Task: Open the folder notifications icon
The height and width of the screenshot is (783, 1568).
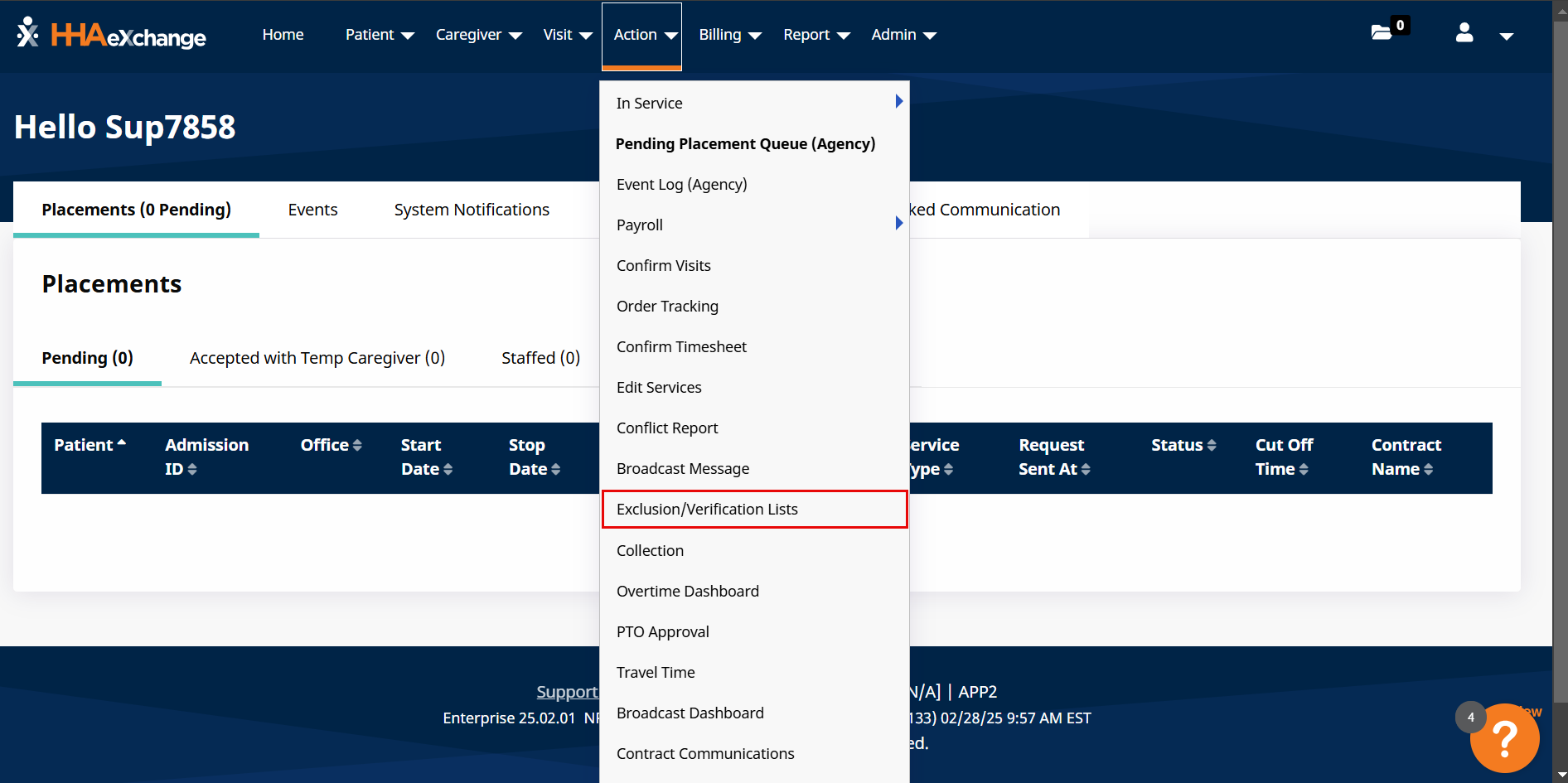Action: click(1382, 32)
